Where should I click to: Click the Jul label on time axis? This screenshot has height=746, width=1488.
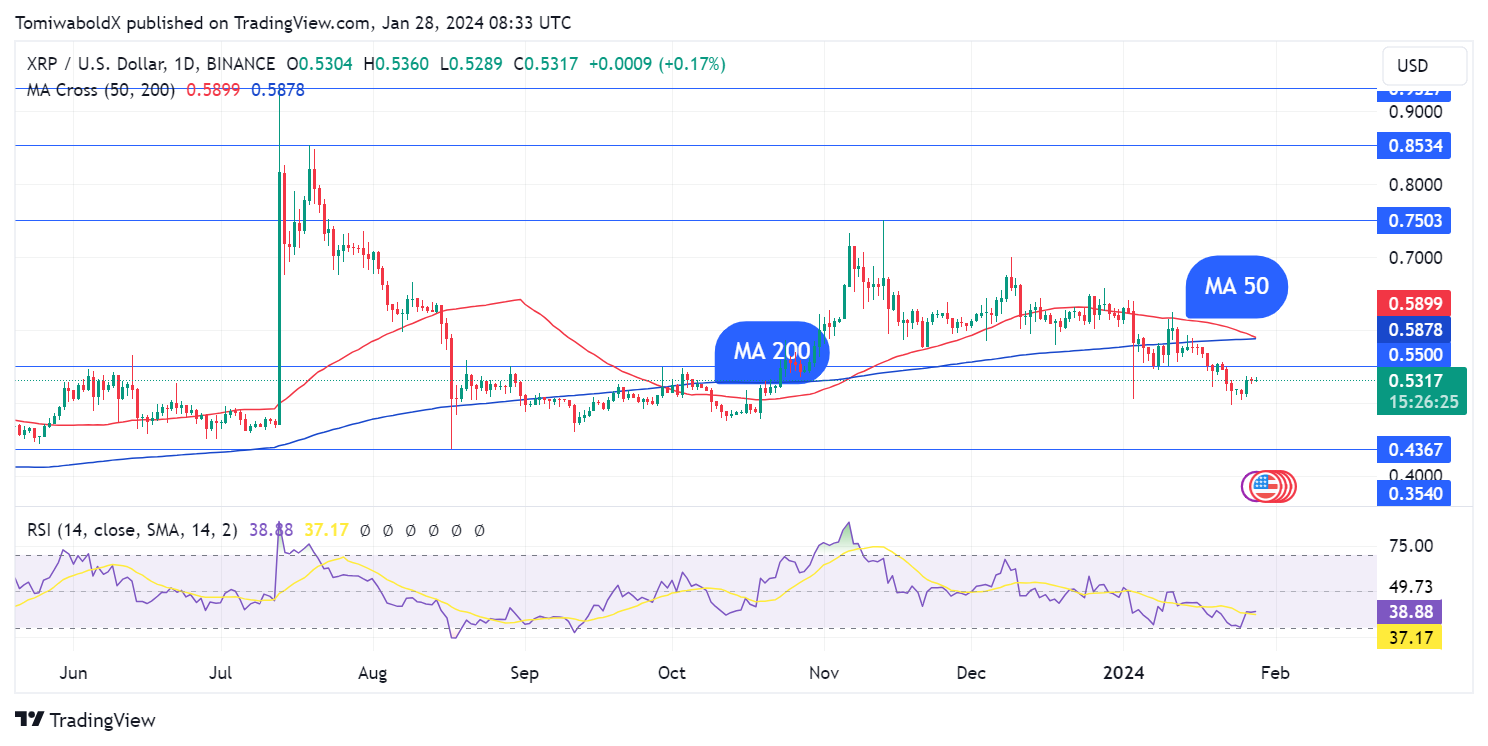[x=222, y=673]
